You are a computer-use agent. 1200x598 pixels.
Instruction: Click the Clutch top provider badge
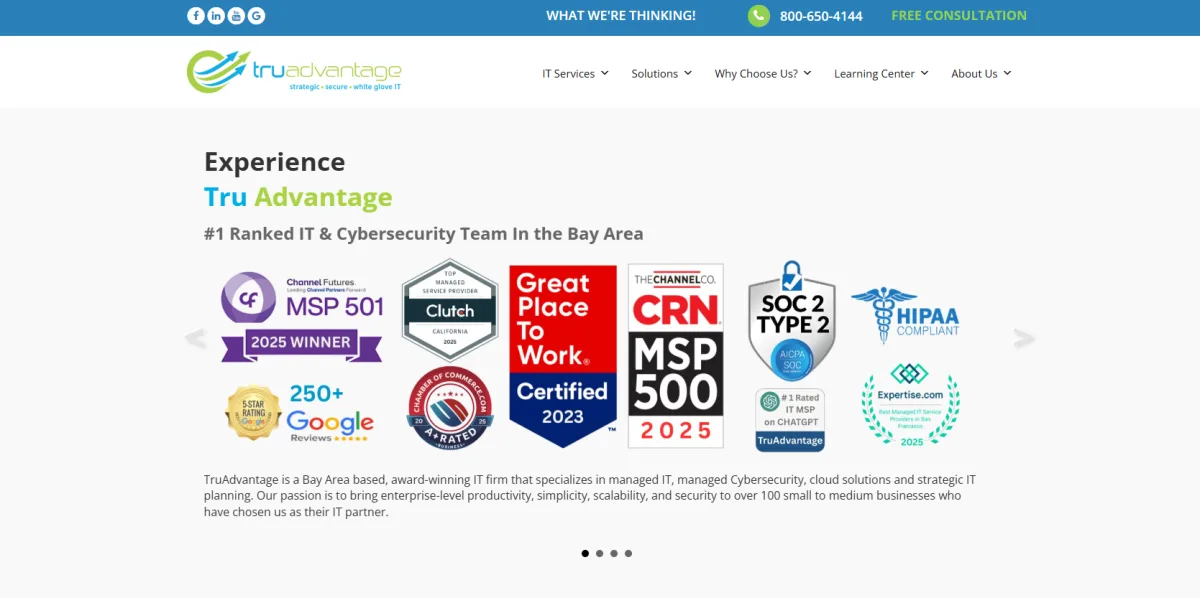450,310
